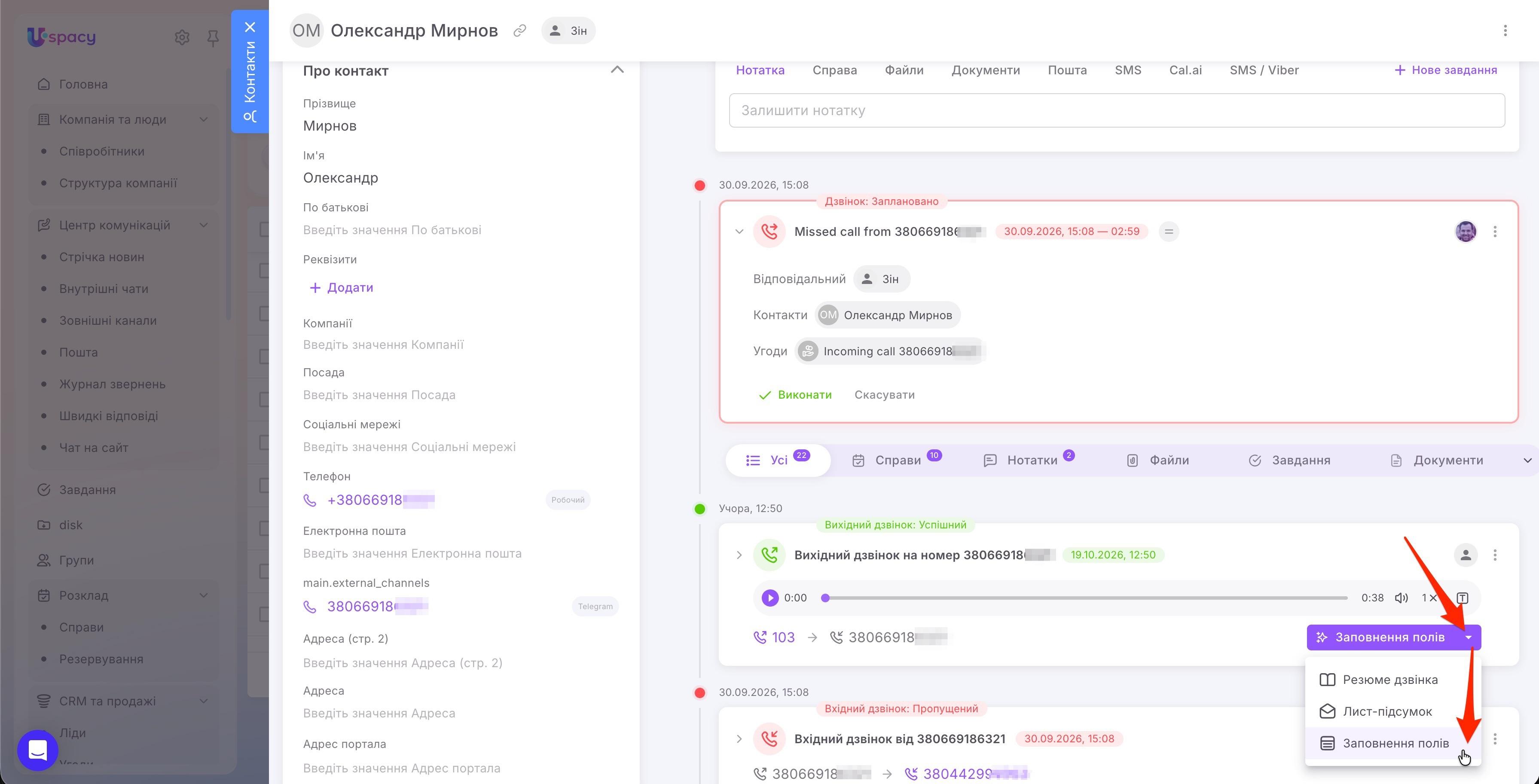Seek in the call recording progress bar

[x=1085, y=598]
